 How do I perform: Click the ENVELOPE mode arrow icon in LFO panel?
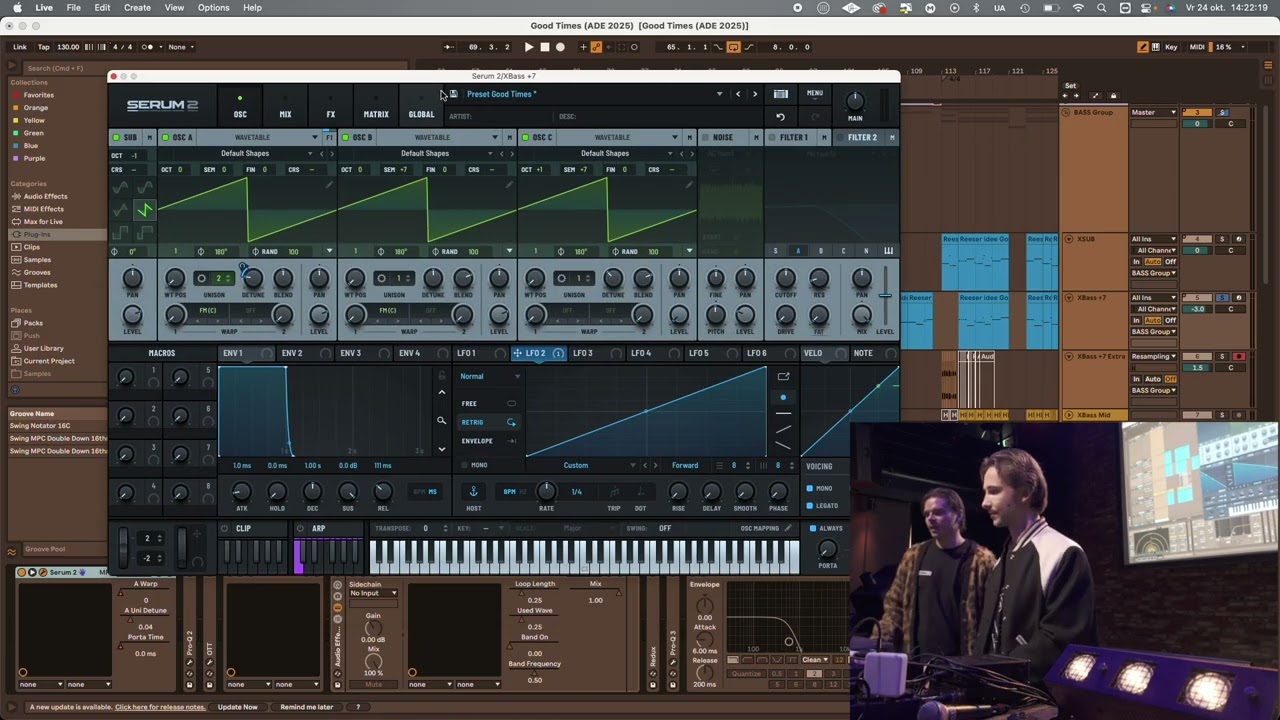coord(512,441)
